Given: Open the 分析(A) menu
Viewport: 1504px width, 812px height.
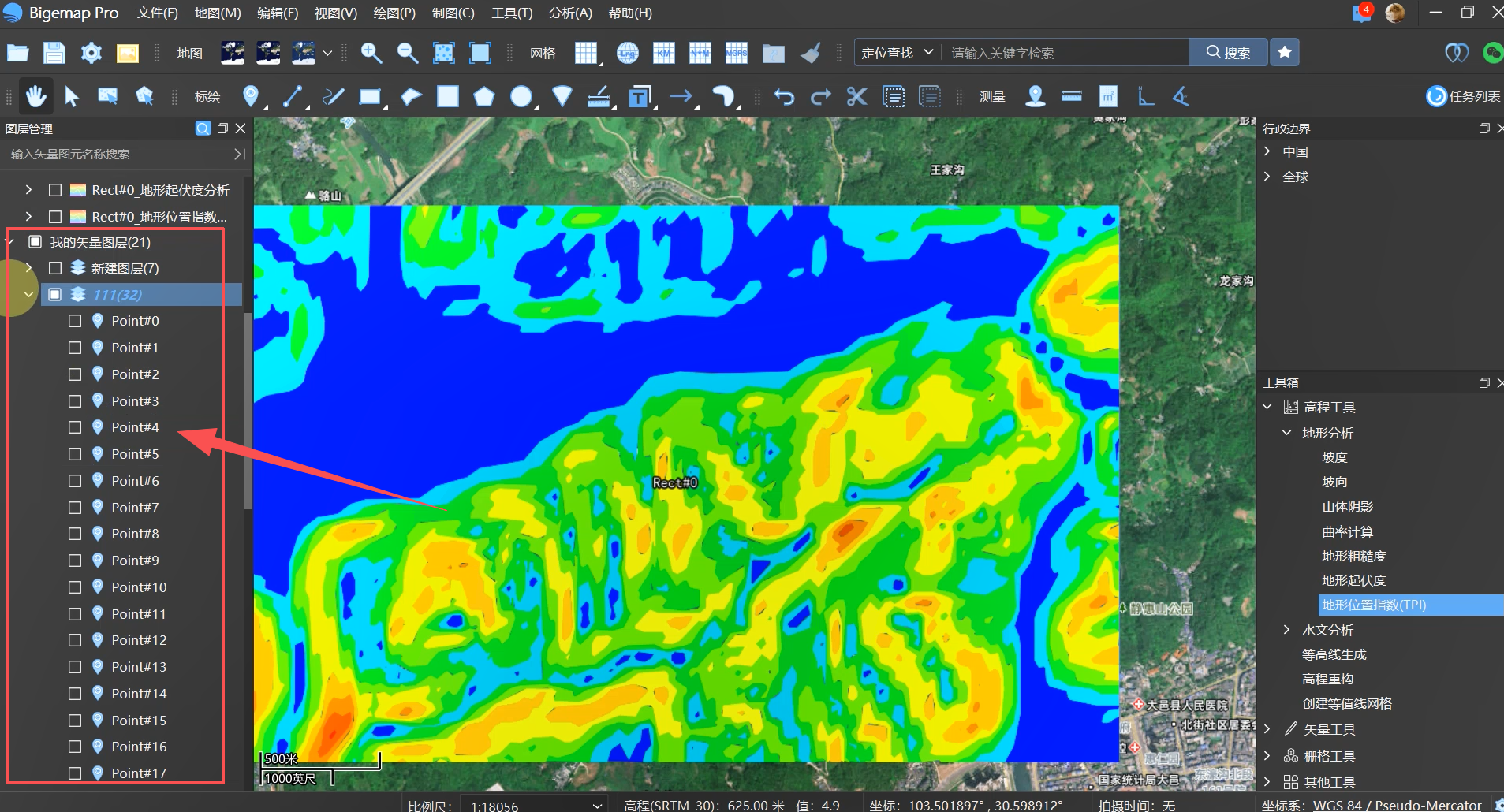Looking at the screenshot, I should tap(570, 13).
